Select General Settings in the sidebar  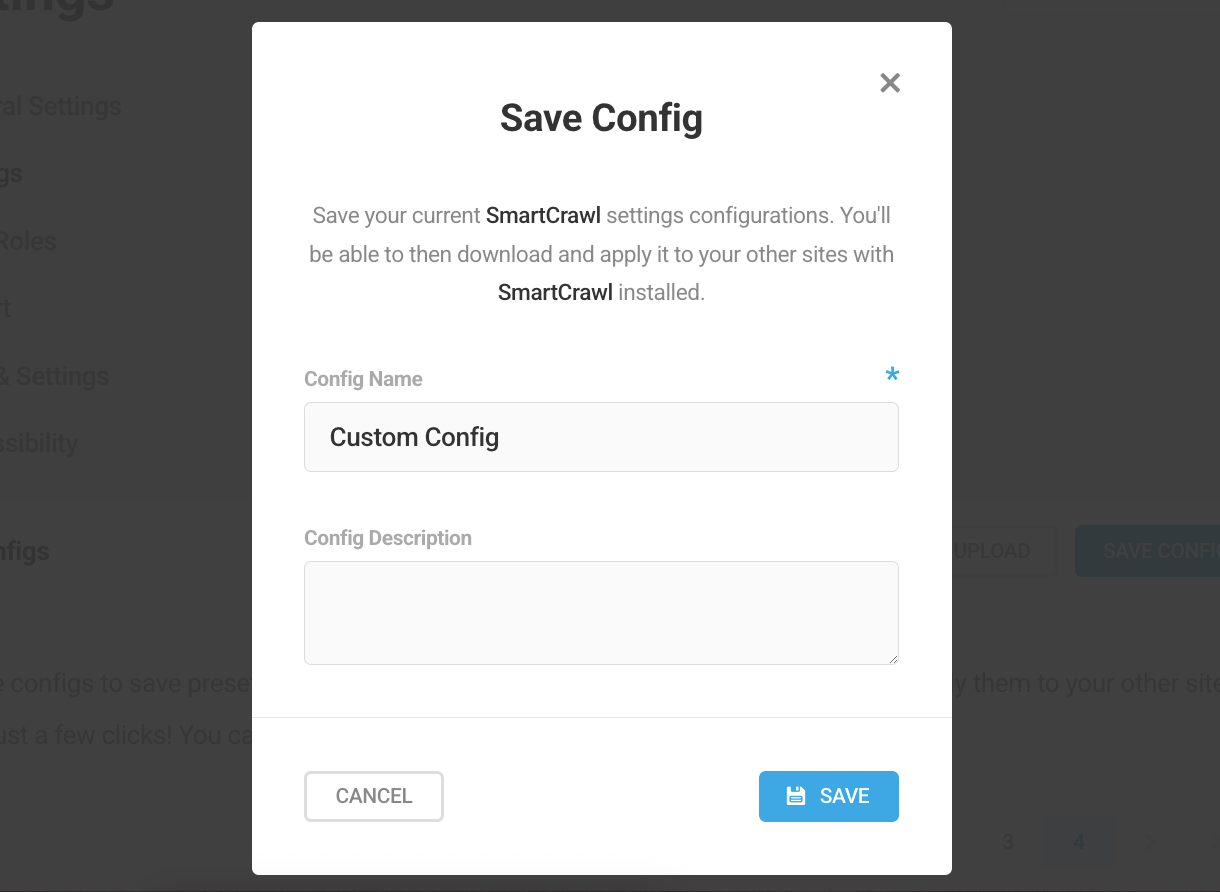click(x=60, y=106)
